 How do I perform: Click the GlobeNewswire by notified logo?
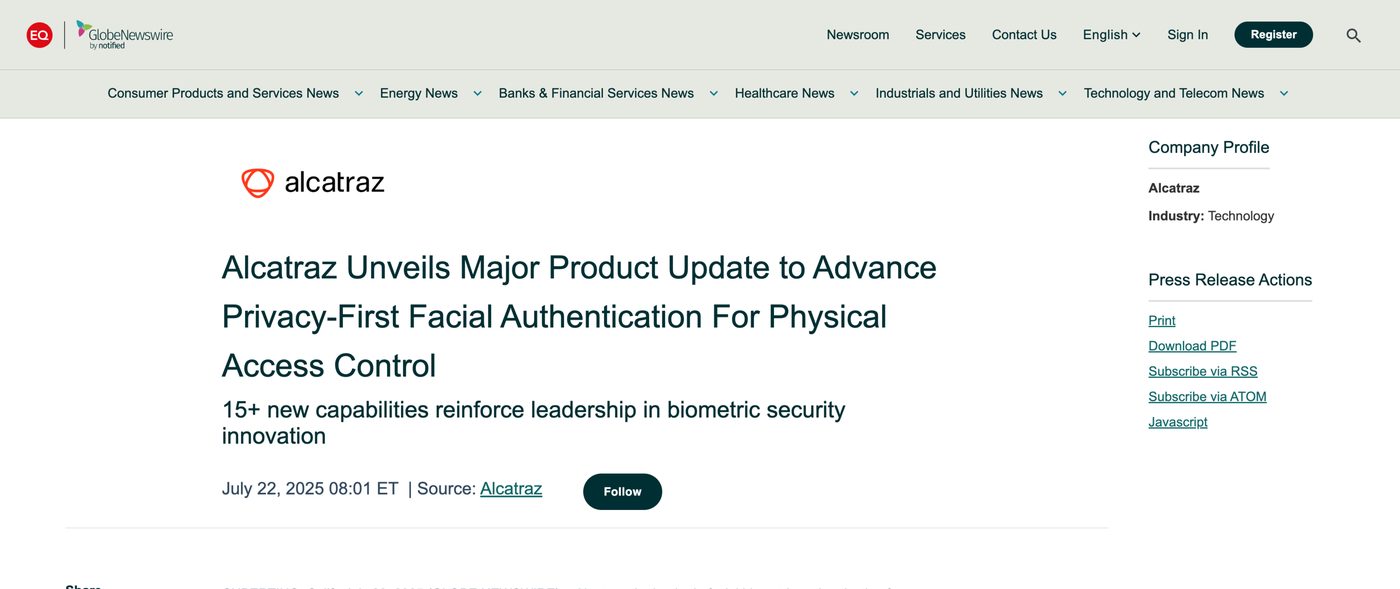(x=125, y=34)
